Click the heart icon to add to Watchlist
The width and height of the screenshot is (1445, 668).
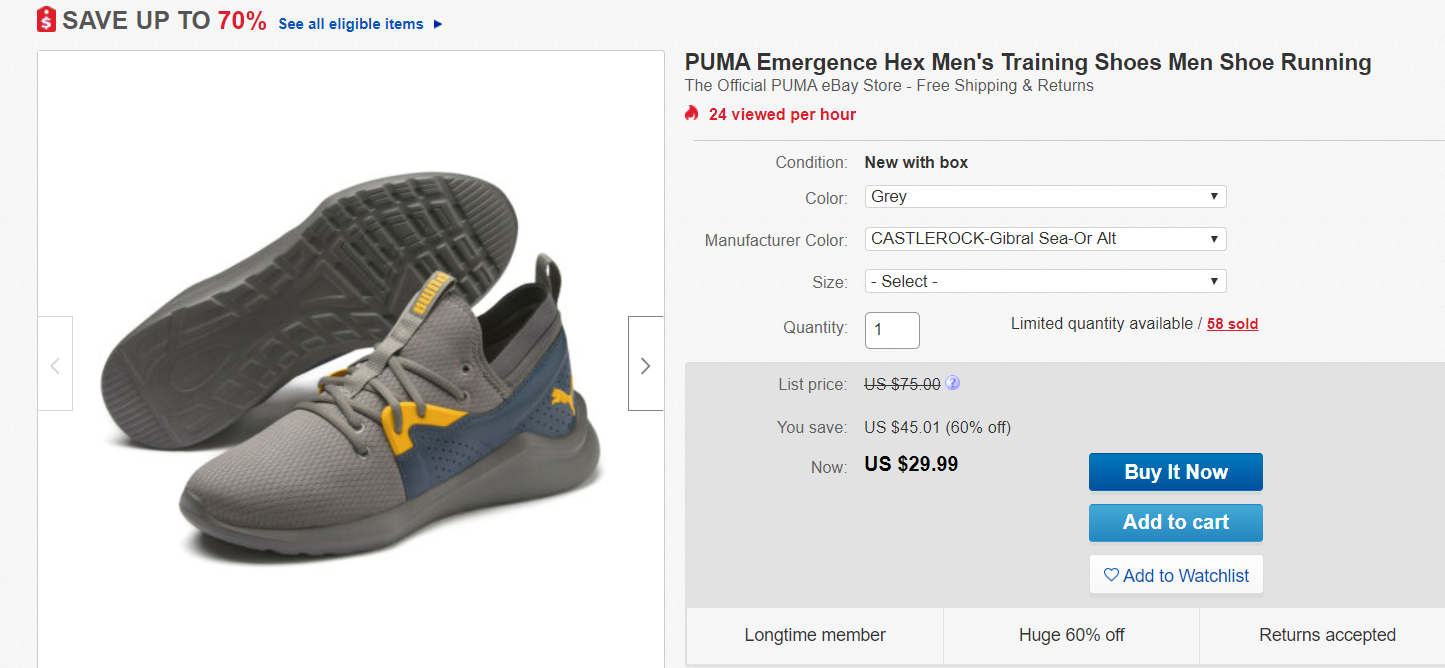tap(1110, 575)
